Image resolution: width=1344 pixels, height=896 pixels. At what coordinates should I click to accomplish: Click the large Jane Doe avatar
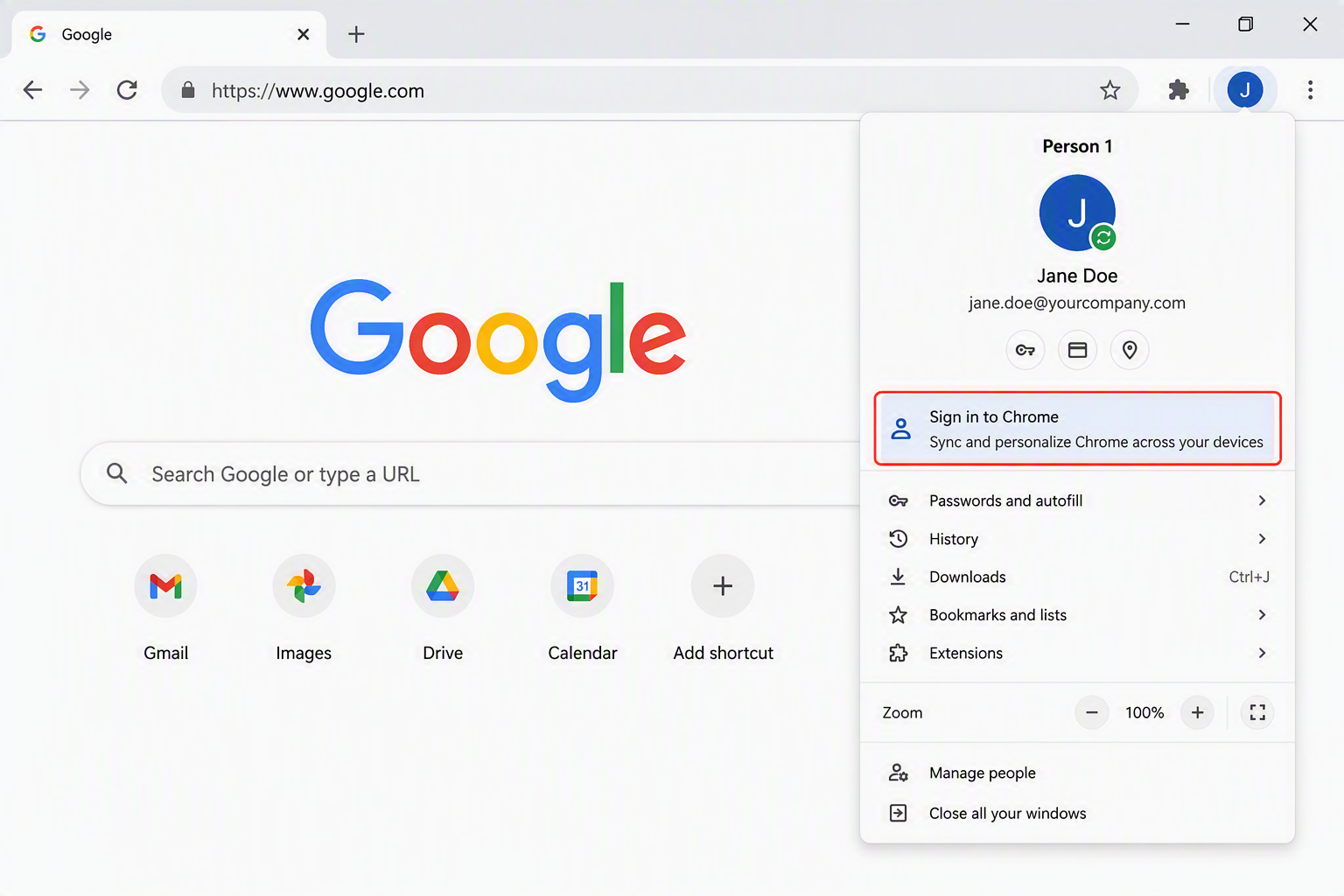[1077, 213]
